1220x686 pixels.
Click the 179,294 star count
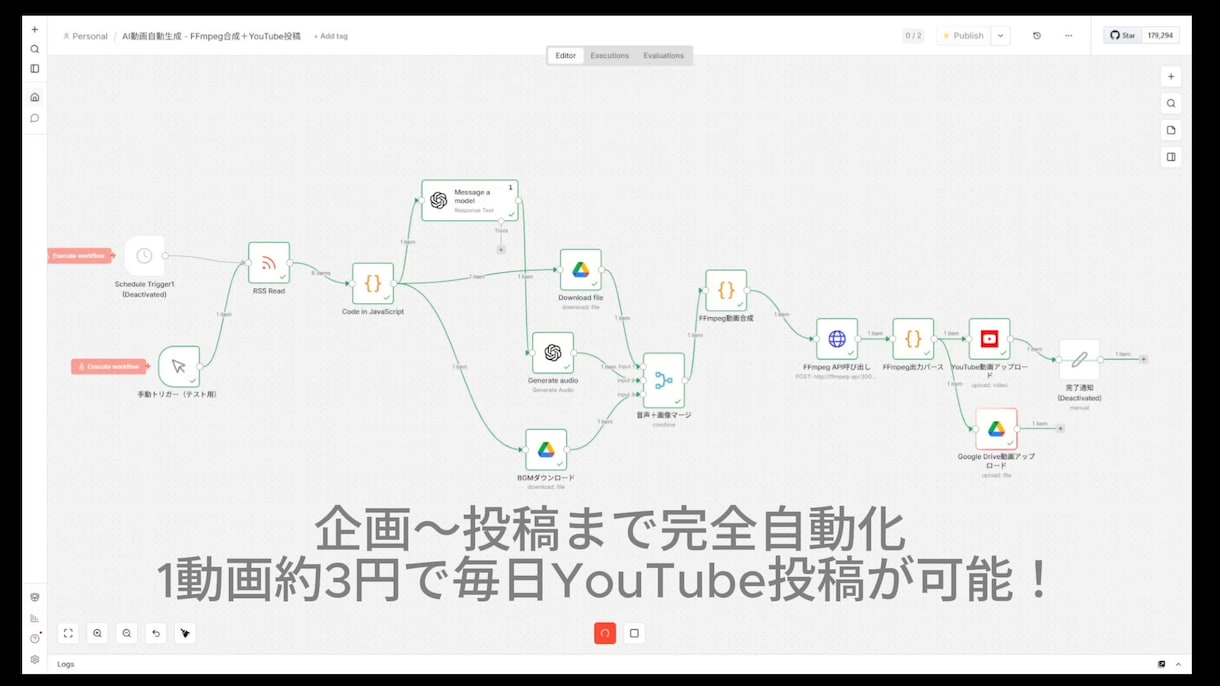pyautogui.click(x=1161, y=36)
